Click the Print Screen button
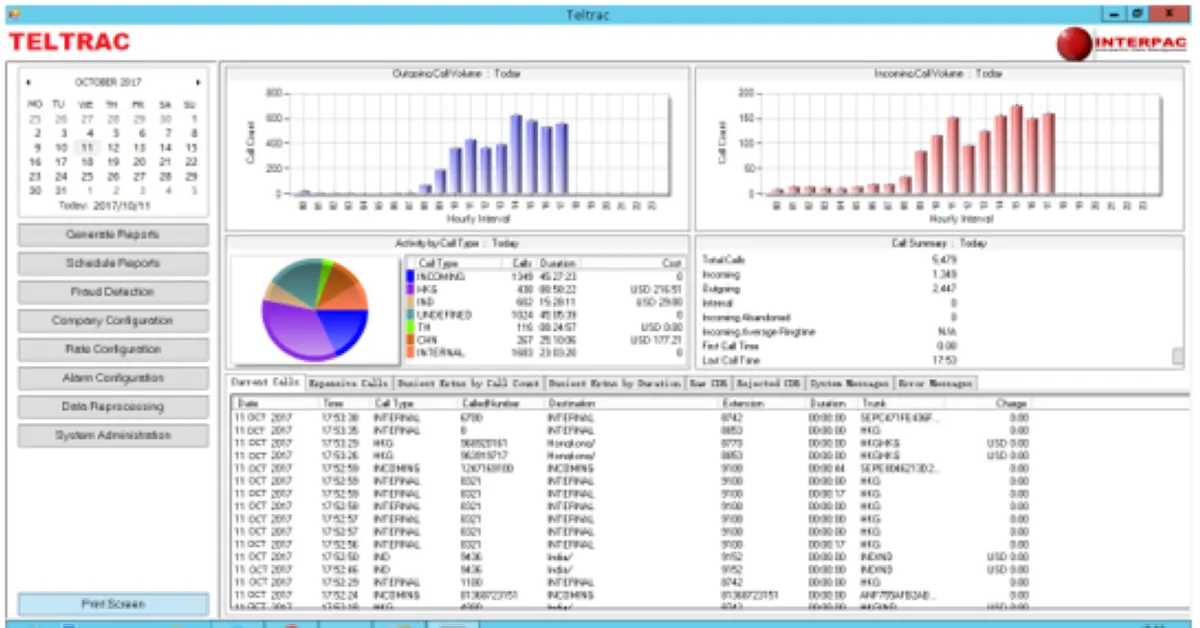The height and width of the screenshot is (628, 1200). coord(113,604)
